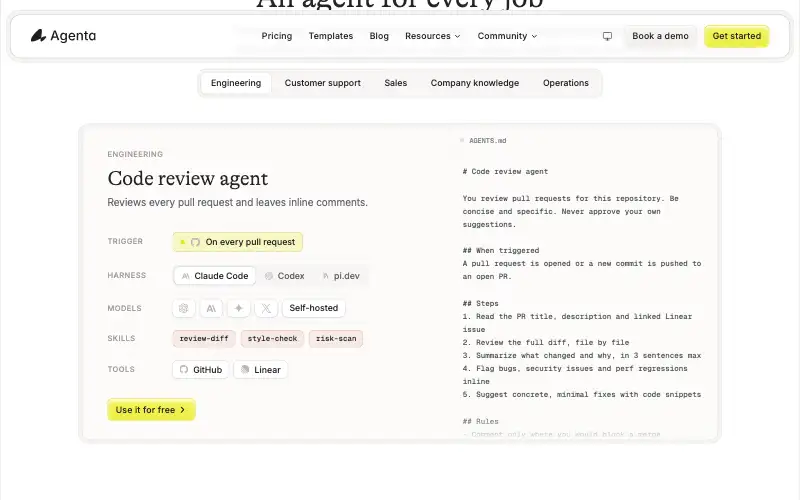Click the GitHub tool chip
This screenshot has height=500, width=800.
pos(201,370)
